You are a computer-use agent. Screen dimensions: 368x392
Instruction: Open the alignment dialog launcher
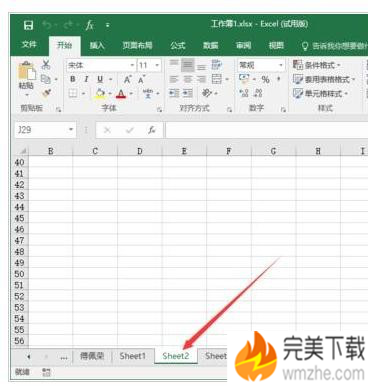229,109
